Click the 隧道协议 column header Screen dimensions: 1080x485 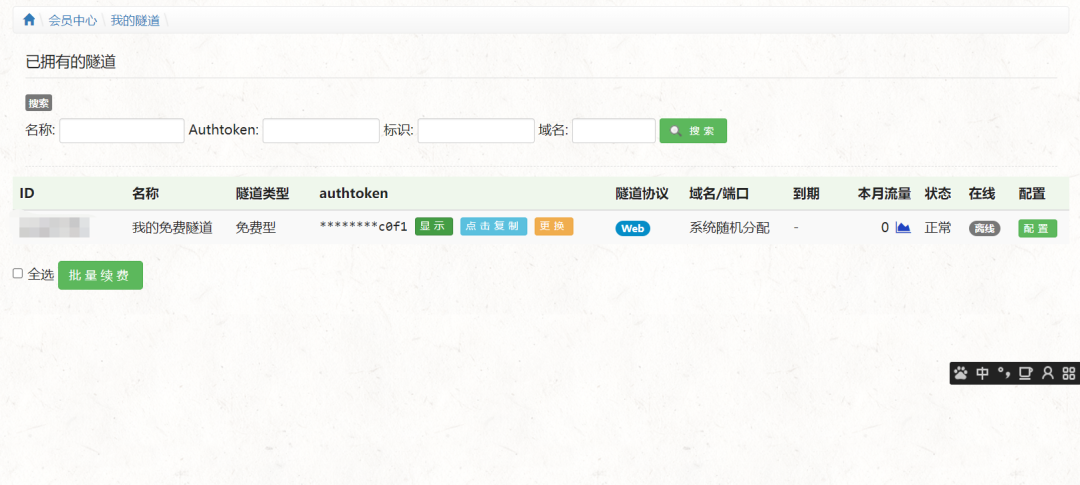pyautogui.click(x=642, y=194)
